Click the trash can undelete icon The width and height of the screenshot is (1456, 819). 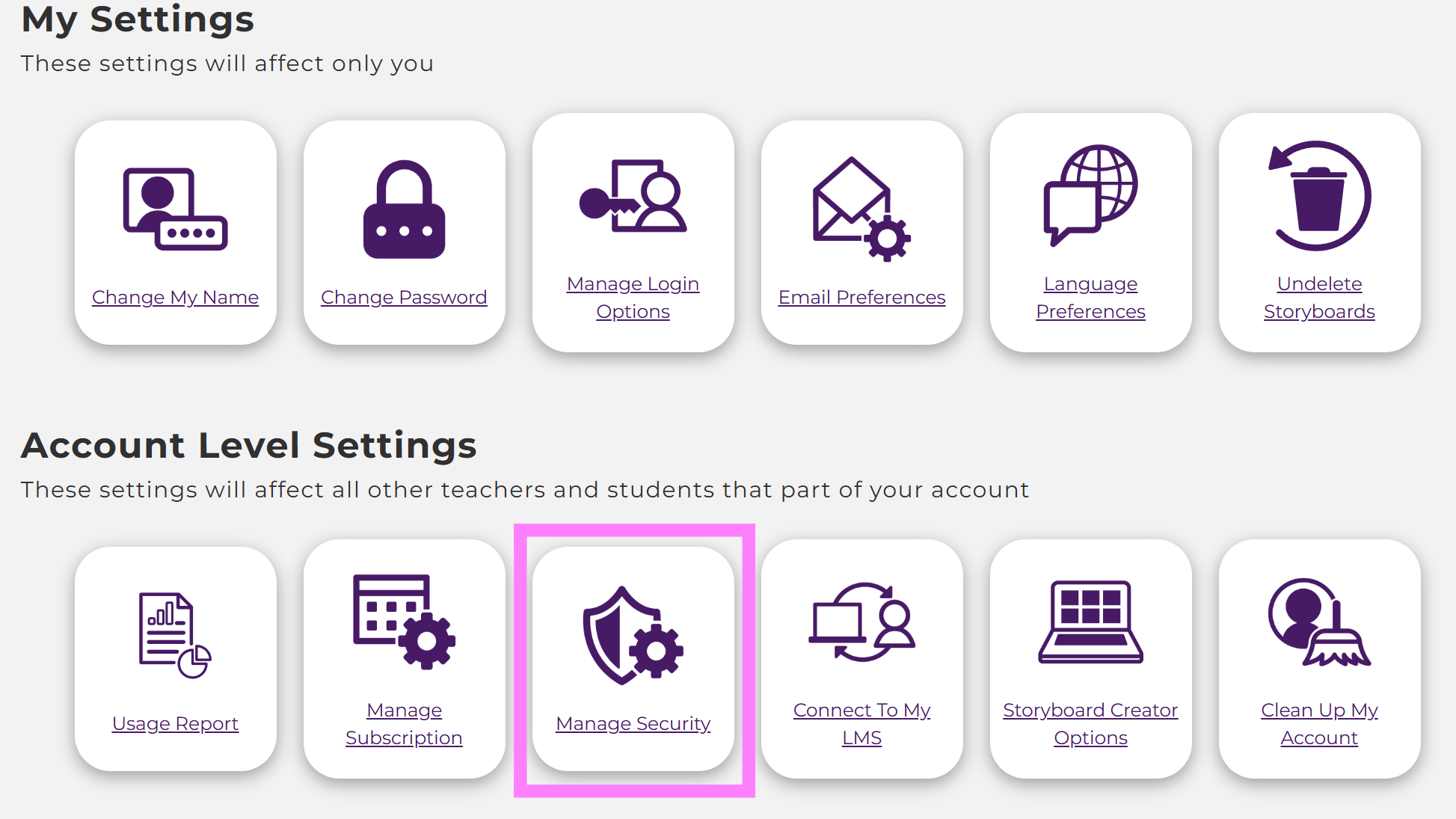click(1319, 196)
